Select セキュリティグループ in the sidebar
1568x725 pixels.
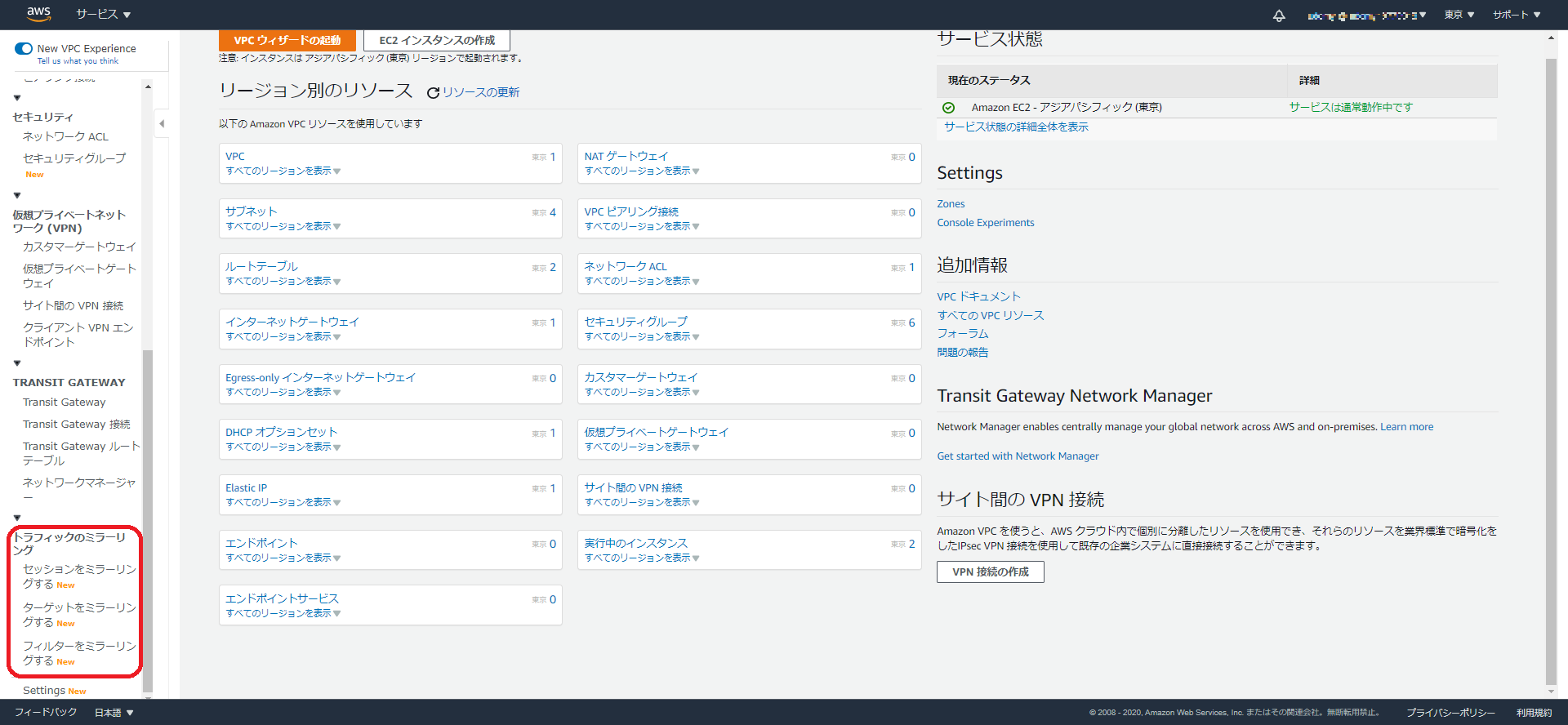pyautogui.click(x=74, y=158)
